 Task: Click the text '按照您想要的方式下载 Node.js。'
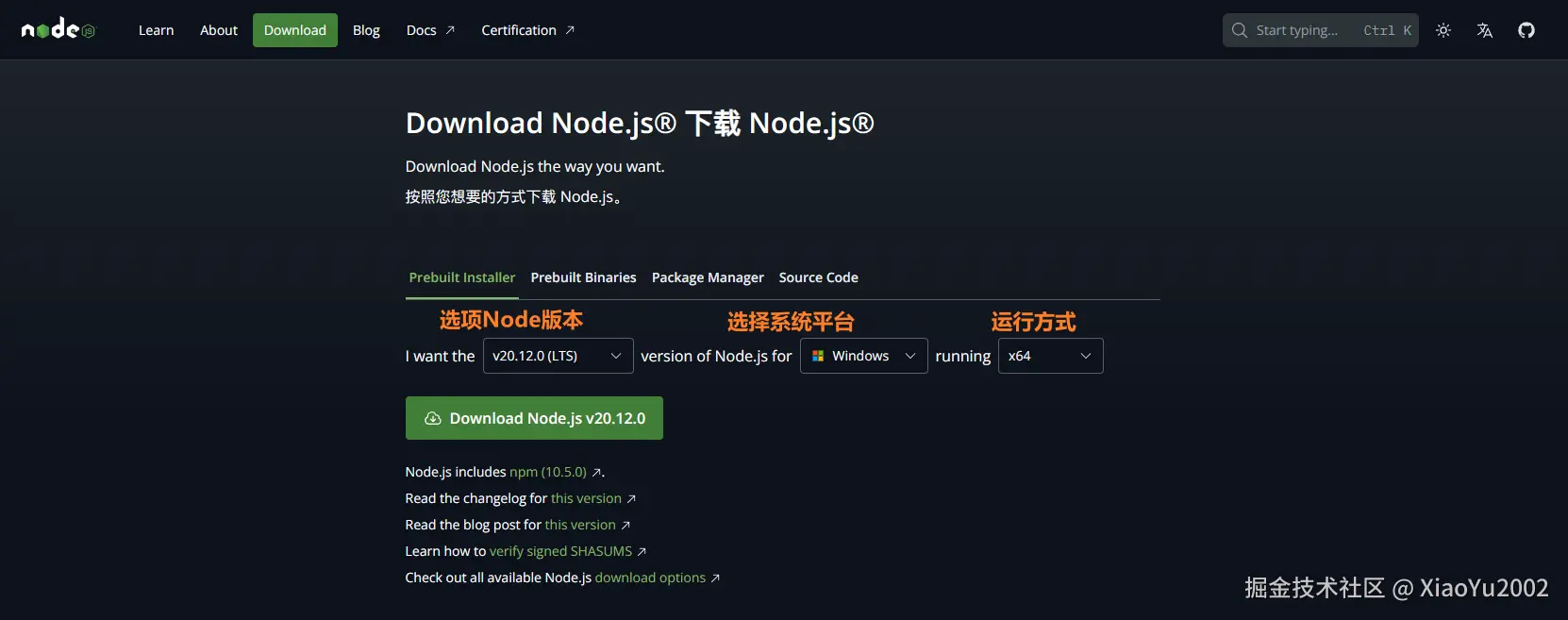[515, 196]
